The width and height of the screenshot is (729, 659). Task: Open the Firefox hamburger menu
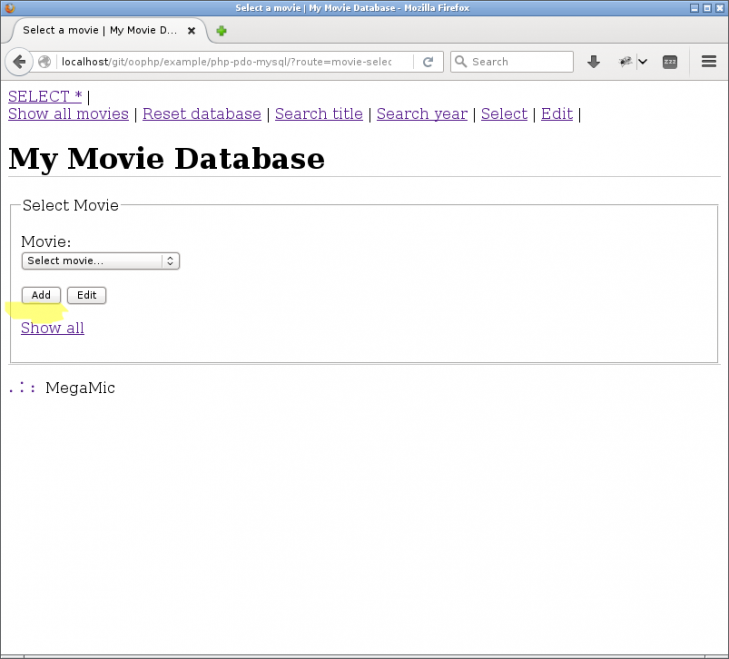[709, 61]
